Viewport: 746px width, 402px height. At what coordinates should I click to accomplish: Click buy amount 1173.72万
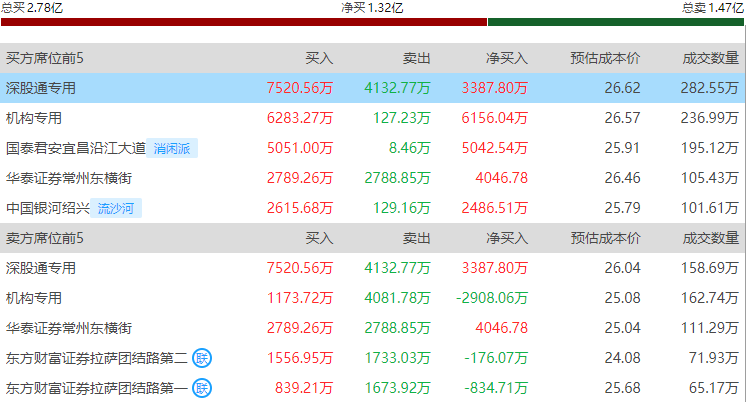pyautogui.click(x=300, y=298)
